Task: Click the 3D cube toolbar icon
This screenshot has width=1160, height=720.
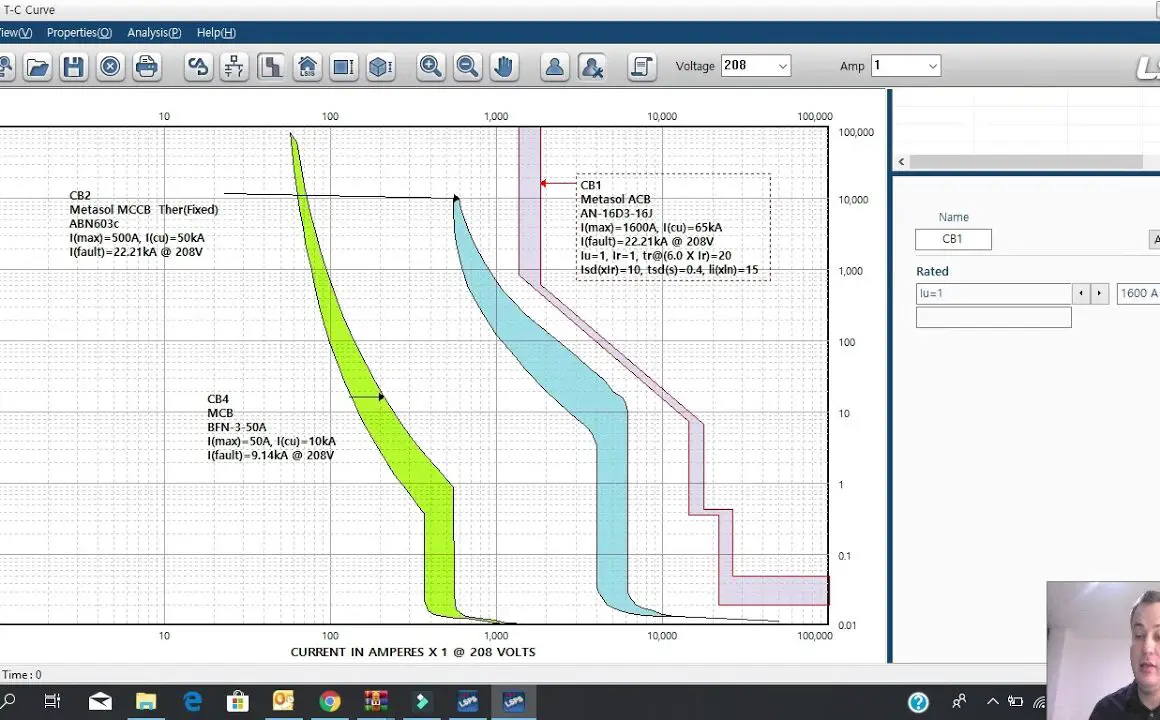Action: [x=379, y=67]
